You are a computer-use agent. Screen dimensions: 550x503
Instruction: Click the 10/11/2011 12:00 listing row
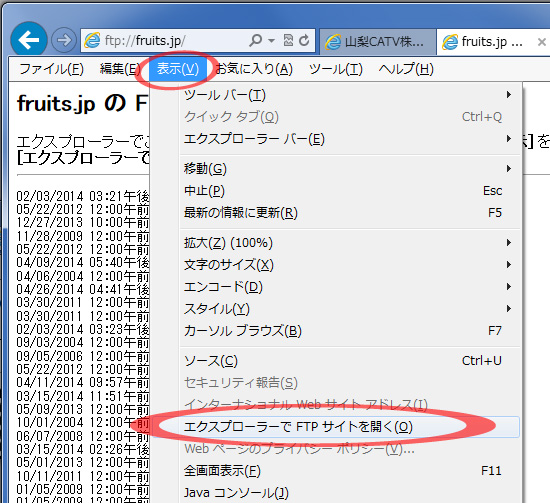click(x=83, y=476)
